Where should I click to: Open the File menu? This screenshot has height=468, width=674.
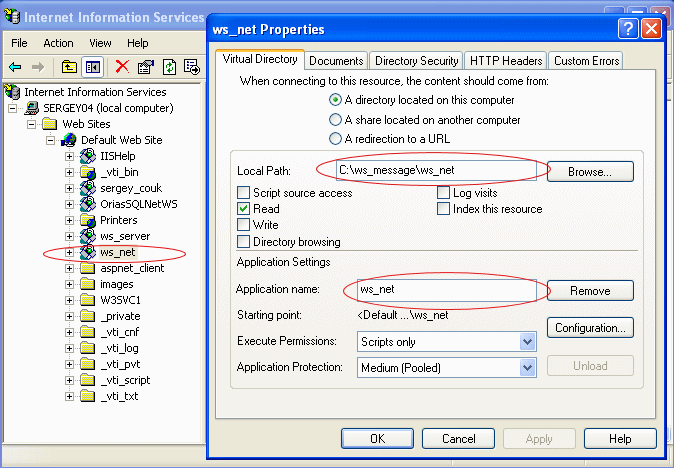pyautogui.click(x=19, y=43)
